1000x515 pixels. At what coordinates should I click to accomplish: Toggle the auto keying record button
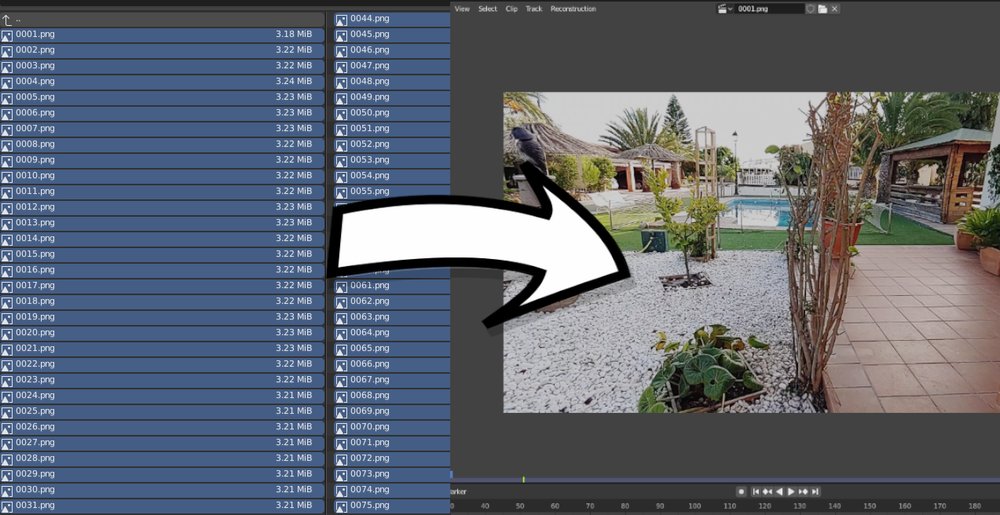pyautogui.click(x=741, y=491)
